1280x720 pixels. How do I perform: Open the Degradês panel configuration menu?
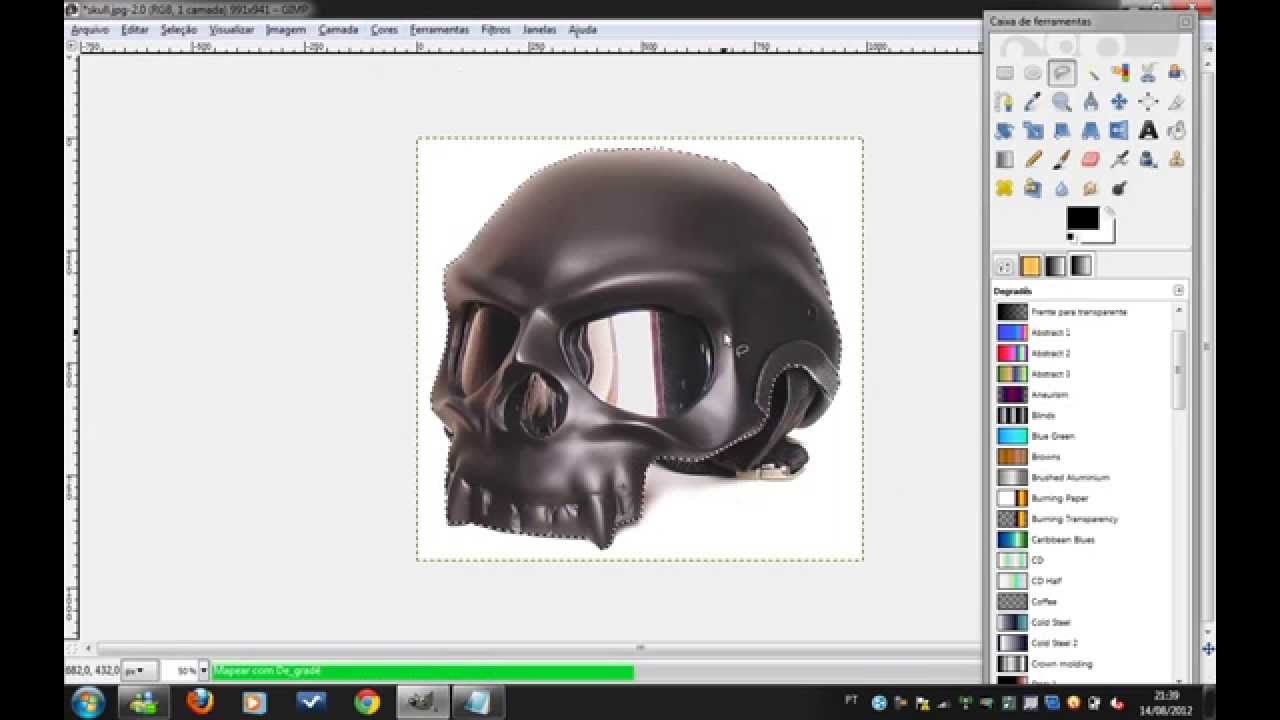tap(1178, 290)
